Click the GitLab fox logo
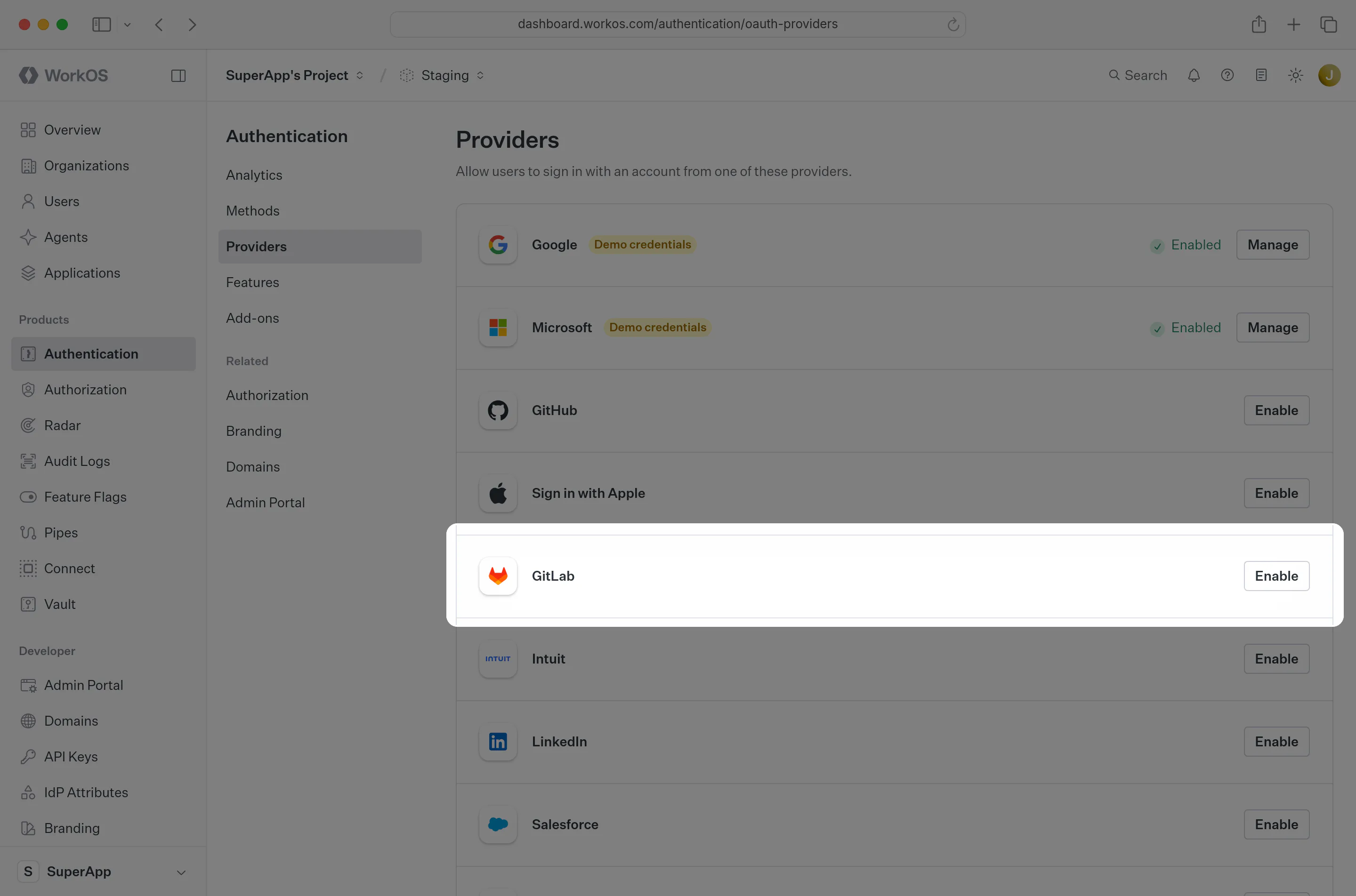This screenshot has height=896, width=1356. tap(498, 576)
